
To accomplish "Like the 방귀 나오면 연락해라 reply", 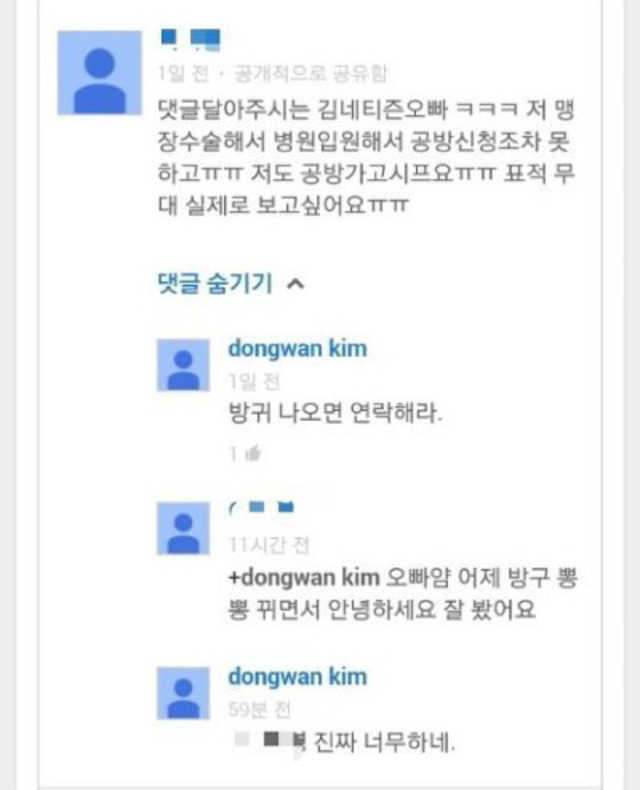I will [252, 453].
